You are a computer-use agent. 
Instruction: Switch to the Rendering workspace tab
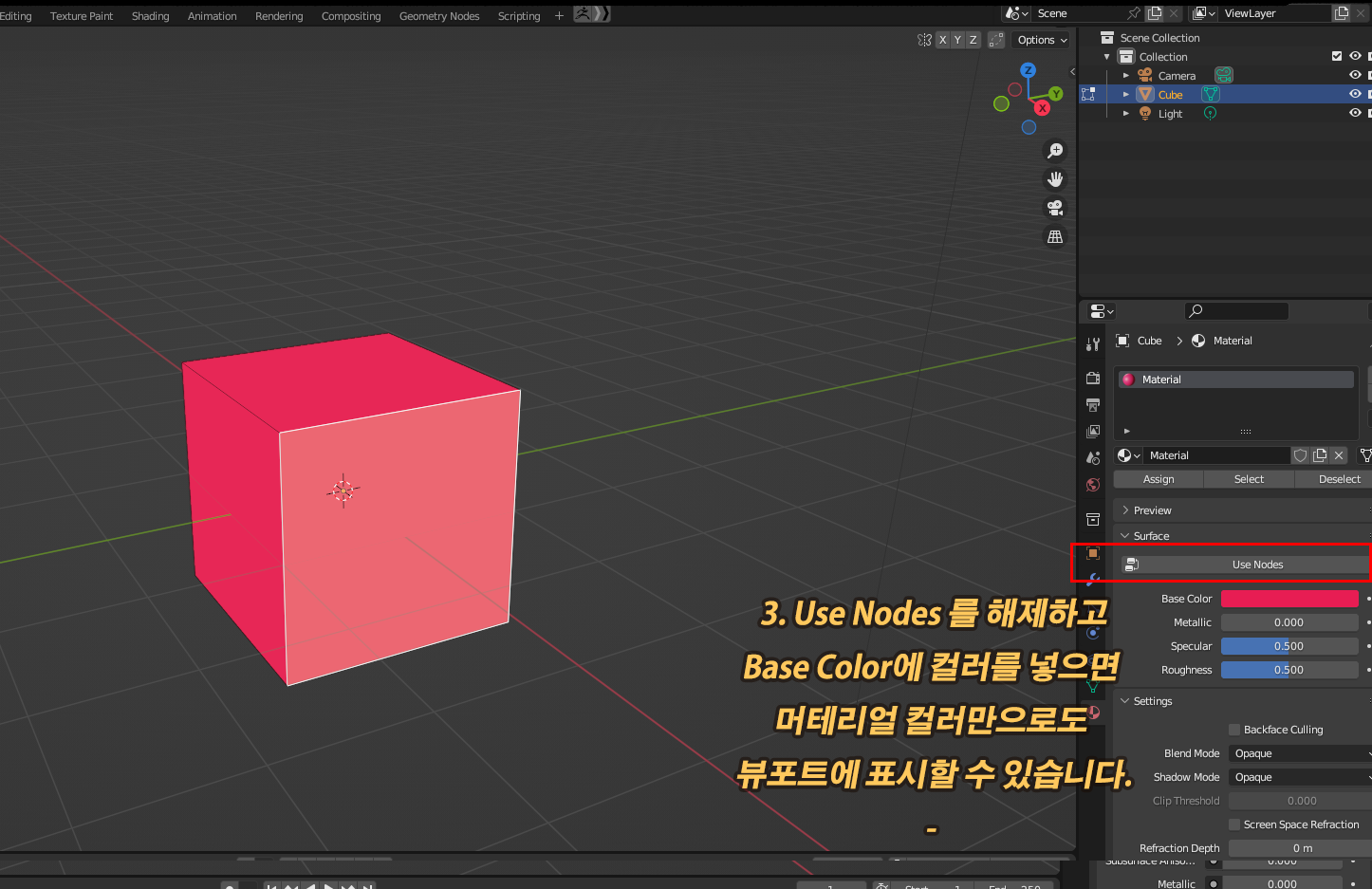point(279,16)
